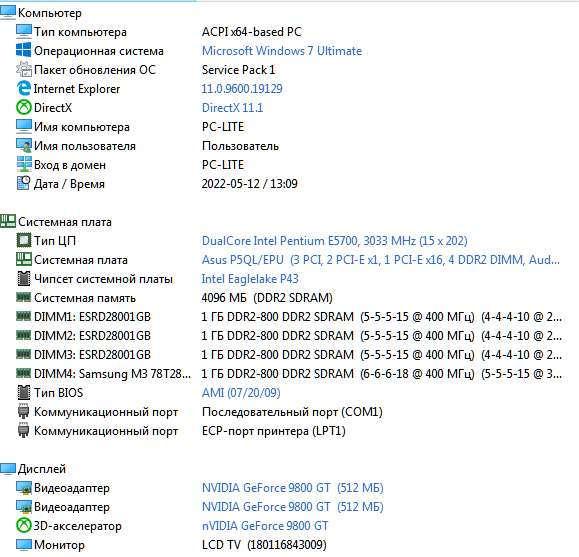Select the 4096 МБ (DDR2 SDRAM) value
The image size is (579, 557).
267,298
